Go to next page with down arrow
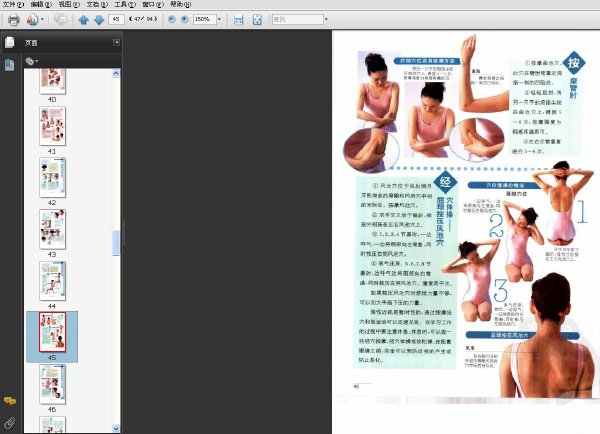 [99, 20]
